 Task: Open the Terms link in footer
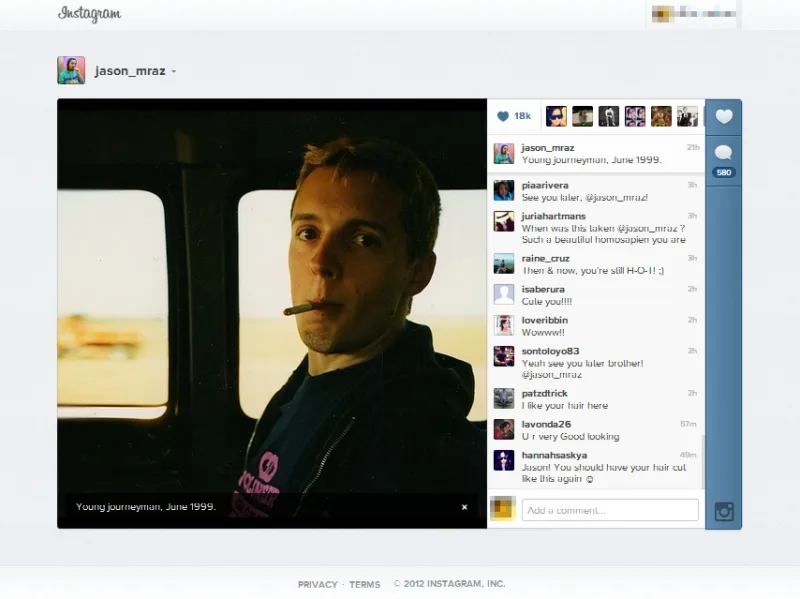(x=364, y=584)
